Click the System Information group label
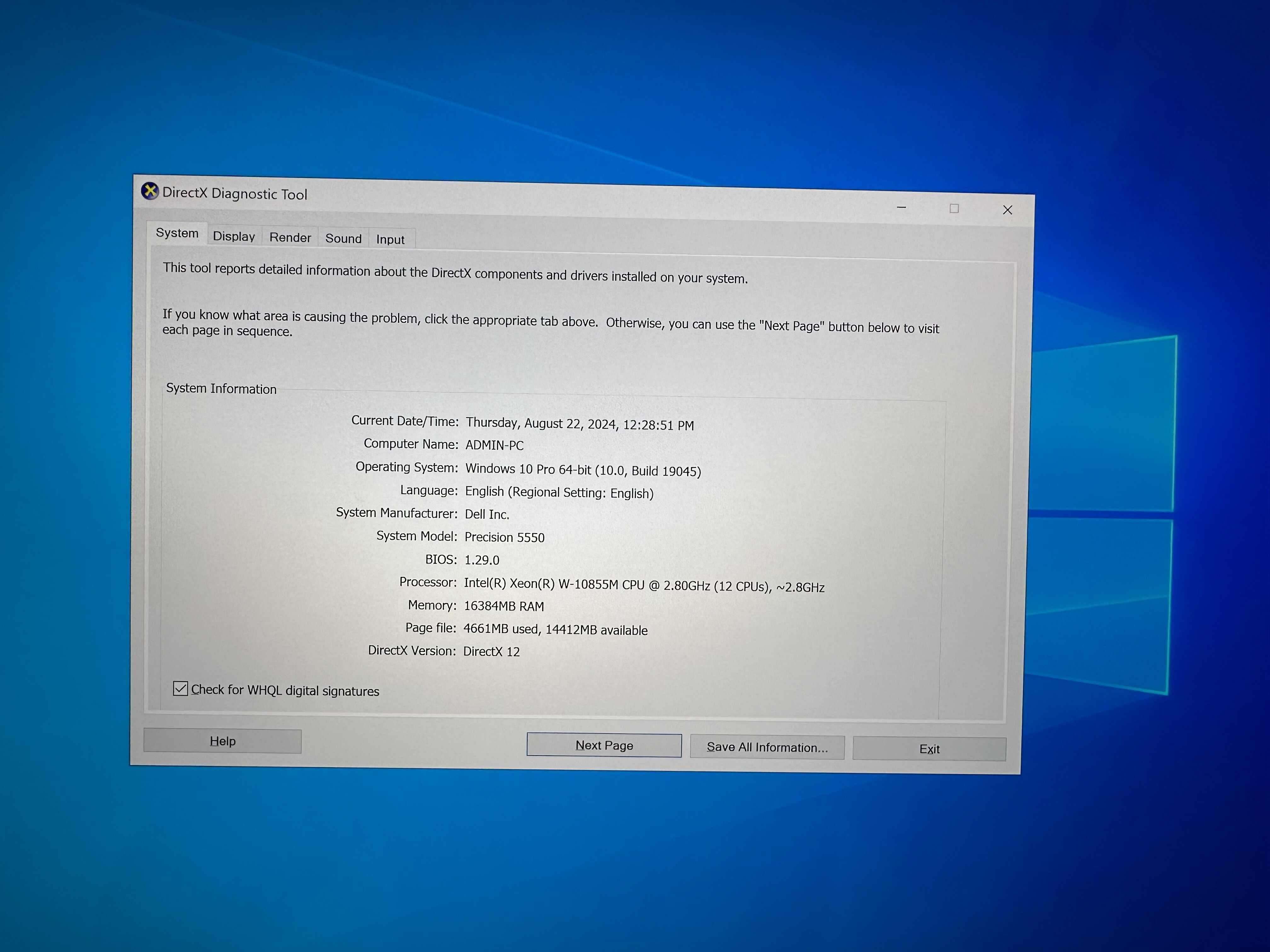 click(221, 388)
